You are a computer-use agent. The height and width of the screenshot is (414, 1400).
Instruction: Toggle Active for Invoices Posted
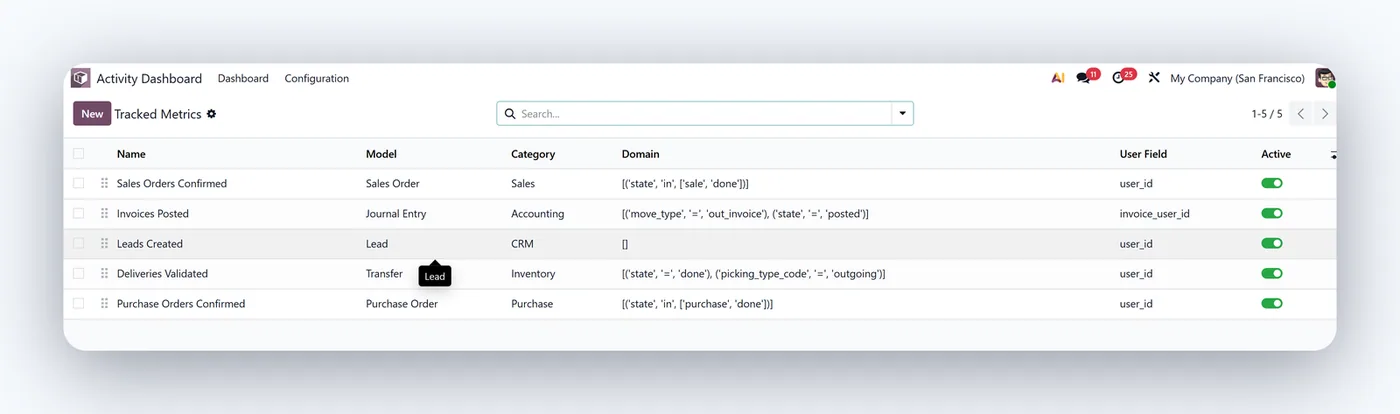coord(1272,214)
